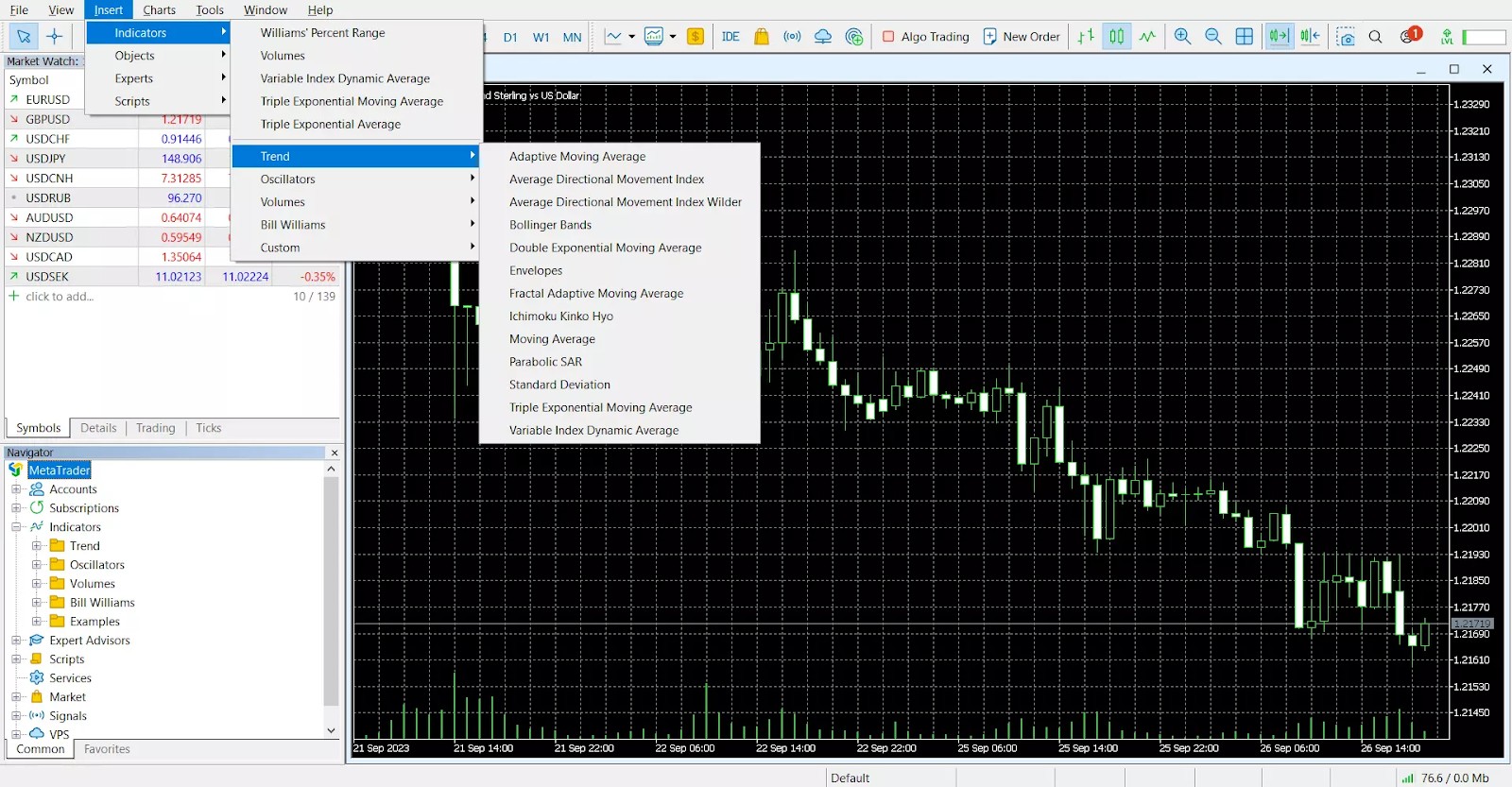
Task: Expand the Bill Williams folder in Navigator
Action: [x=36, y=603]
